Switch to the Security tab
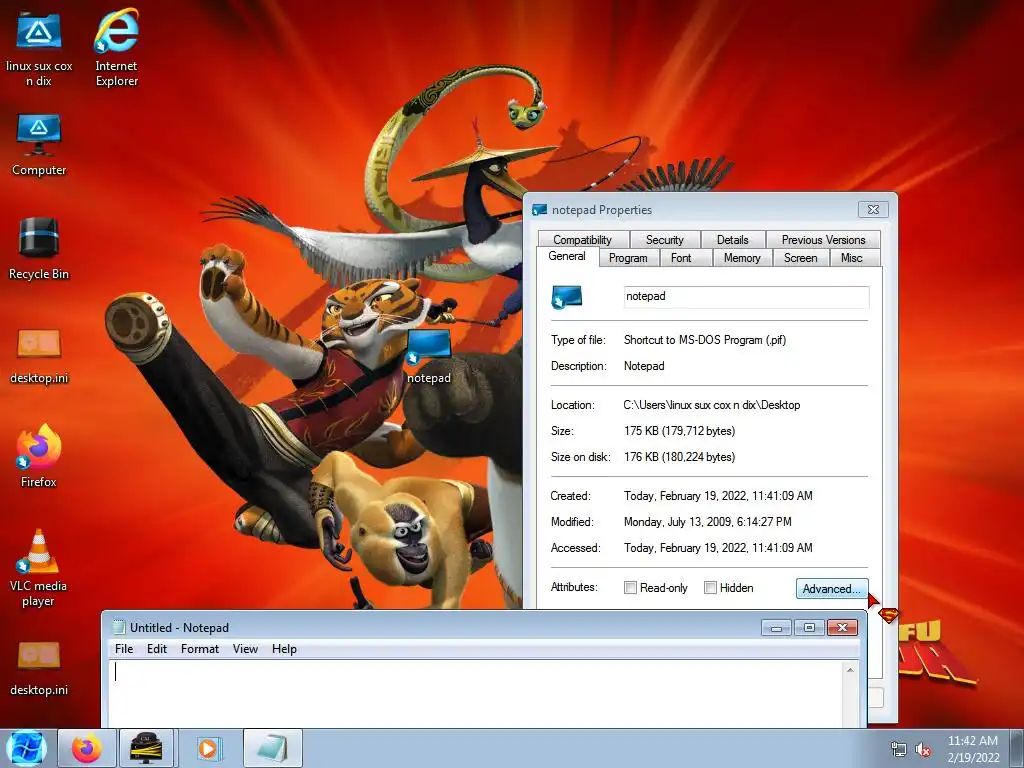 664,240
